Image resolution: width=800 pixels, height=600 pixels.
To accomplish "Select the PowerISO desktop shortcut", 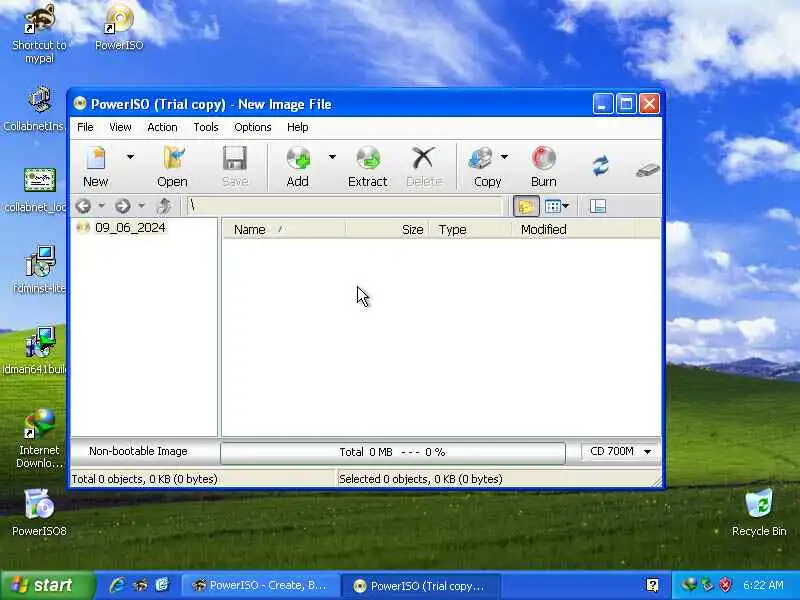I will click(119, 28).
